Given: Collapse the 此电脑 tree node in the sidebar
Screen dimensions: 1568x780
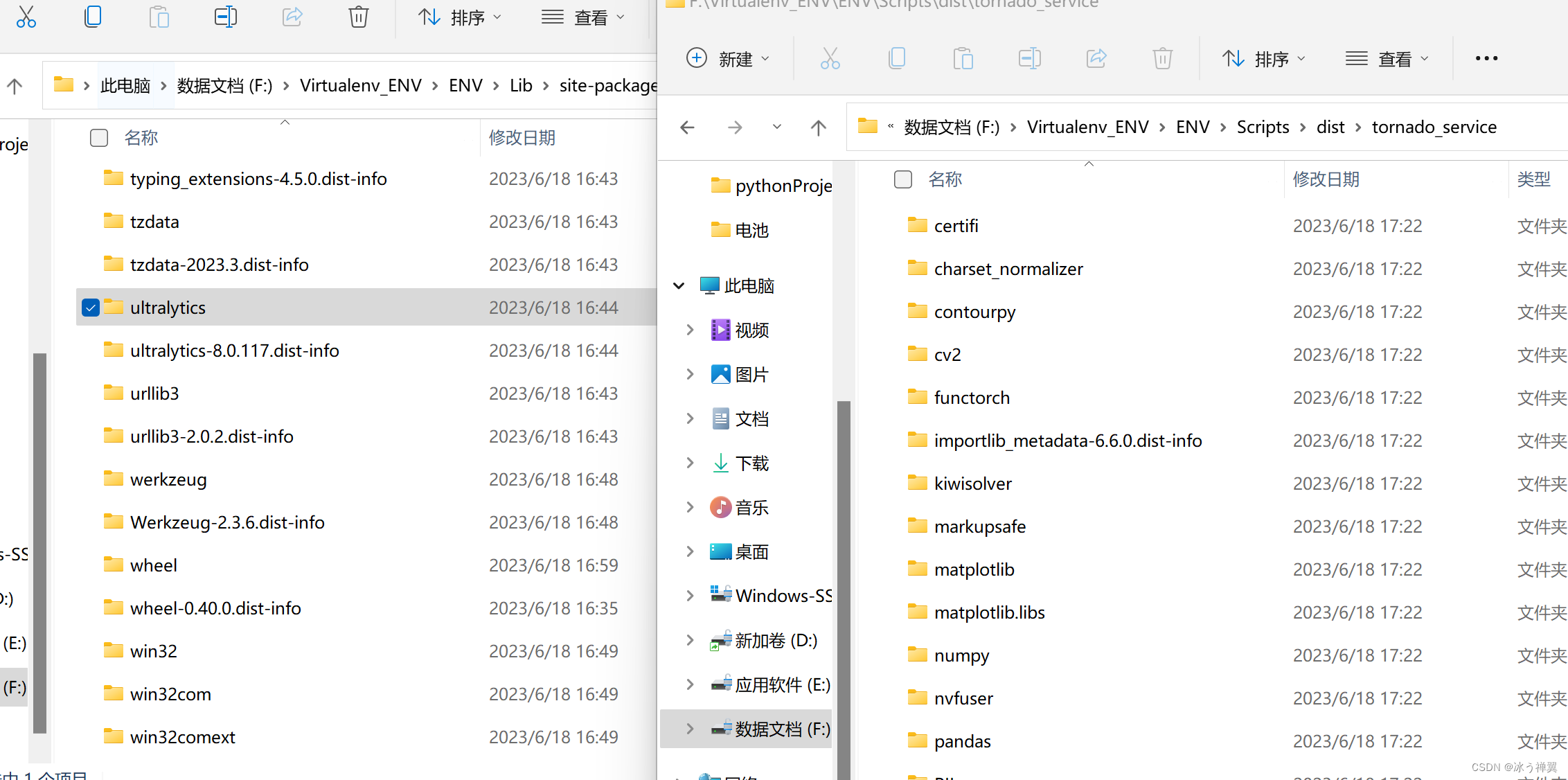Looking at the screenshot, I should click(x=678, y=285).
